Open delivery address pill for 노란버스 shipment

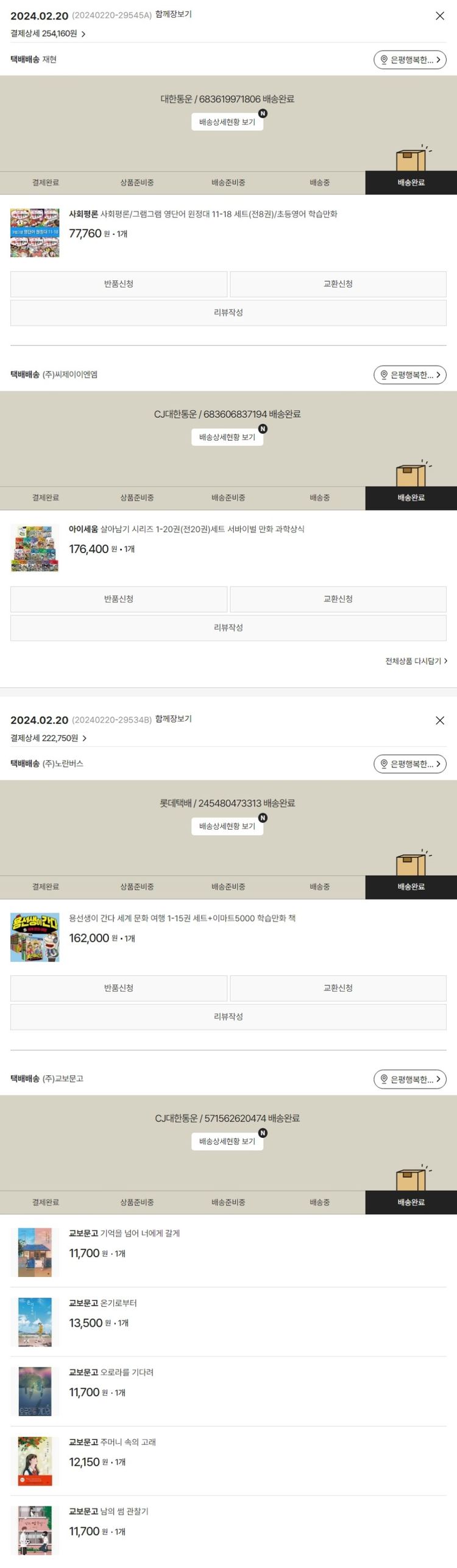click(410, 764)
